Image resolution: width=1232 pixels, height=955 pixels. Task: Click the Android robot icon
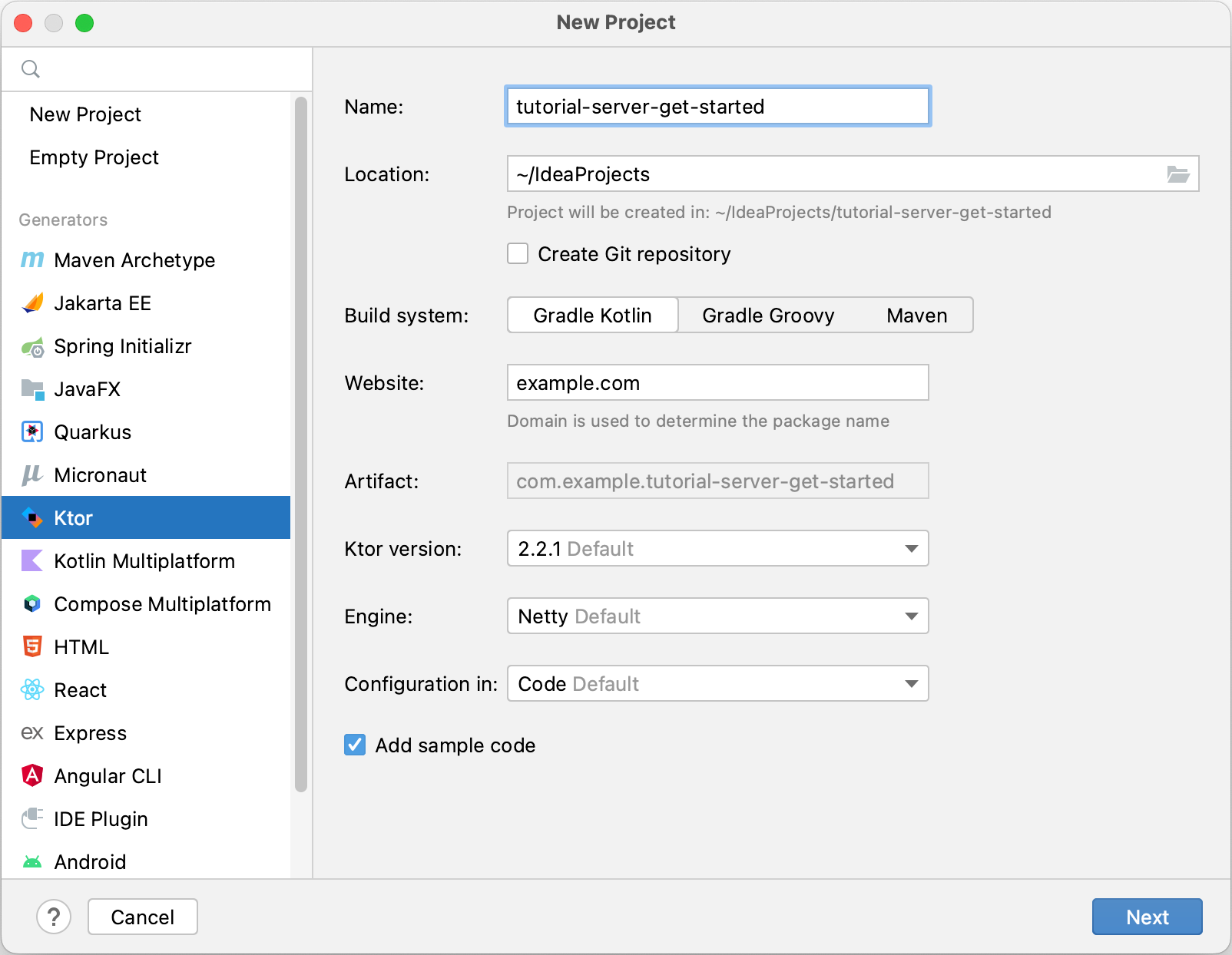pyautogui.click(x=32, y=862)
